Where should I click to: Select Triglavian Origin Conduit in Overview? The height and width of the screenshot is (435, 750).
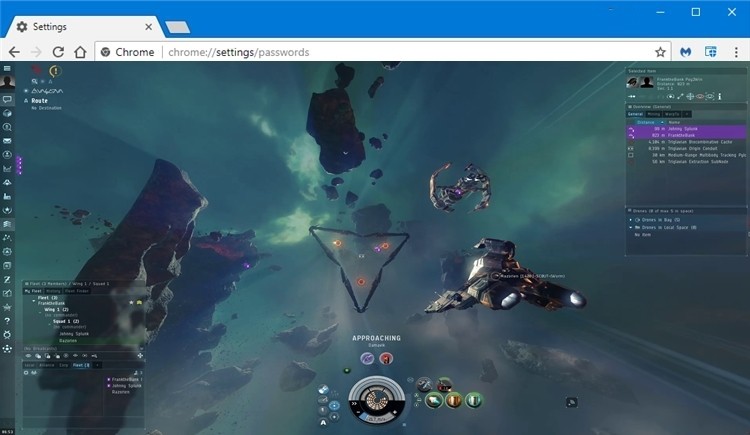686,149
